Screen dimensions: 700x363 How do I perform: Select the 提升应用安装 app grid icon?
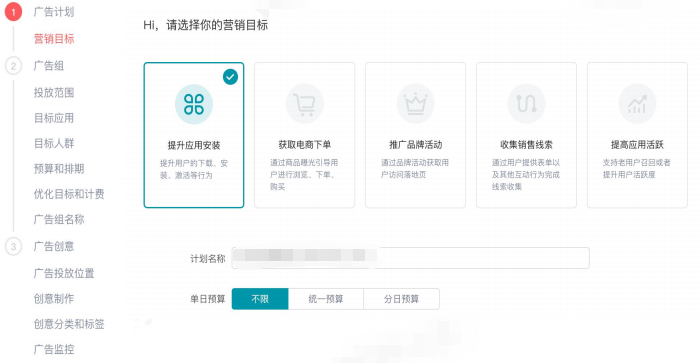194,104
